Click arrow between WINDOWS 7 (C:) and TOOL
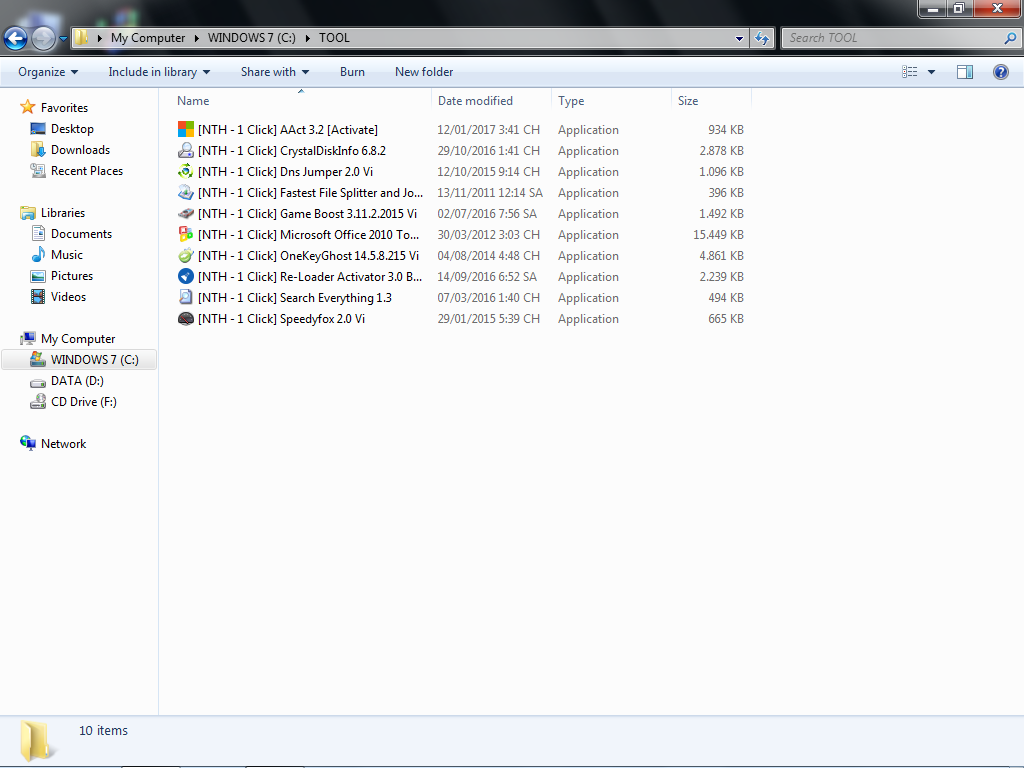The height and width of the screenshot is (768, 1024). (x=307, y=38)
